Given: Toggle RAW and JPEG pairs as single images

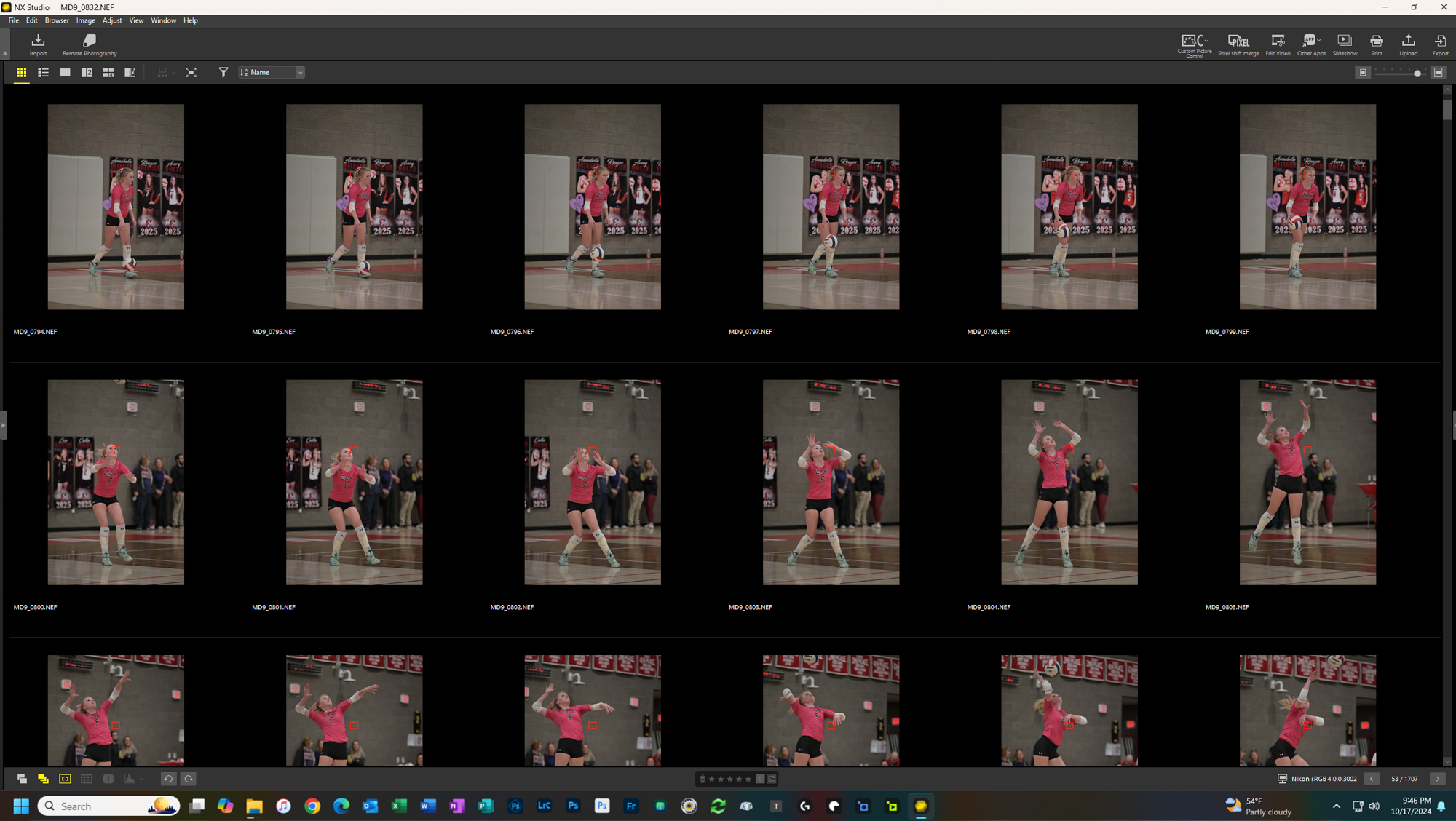Looking at the screenshot, I should pyautogui.click(x=22, y=779).
